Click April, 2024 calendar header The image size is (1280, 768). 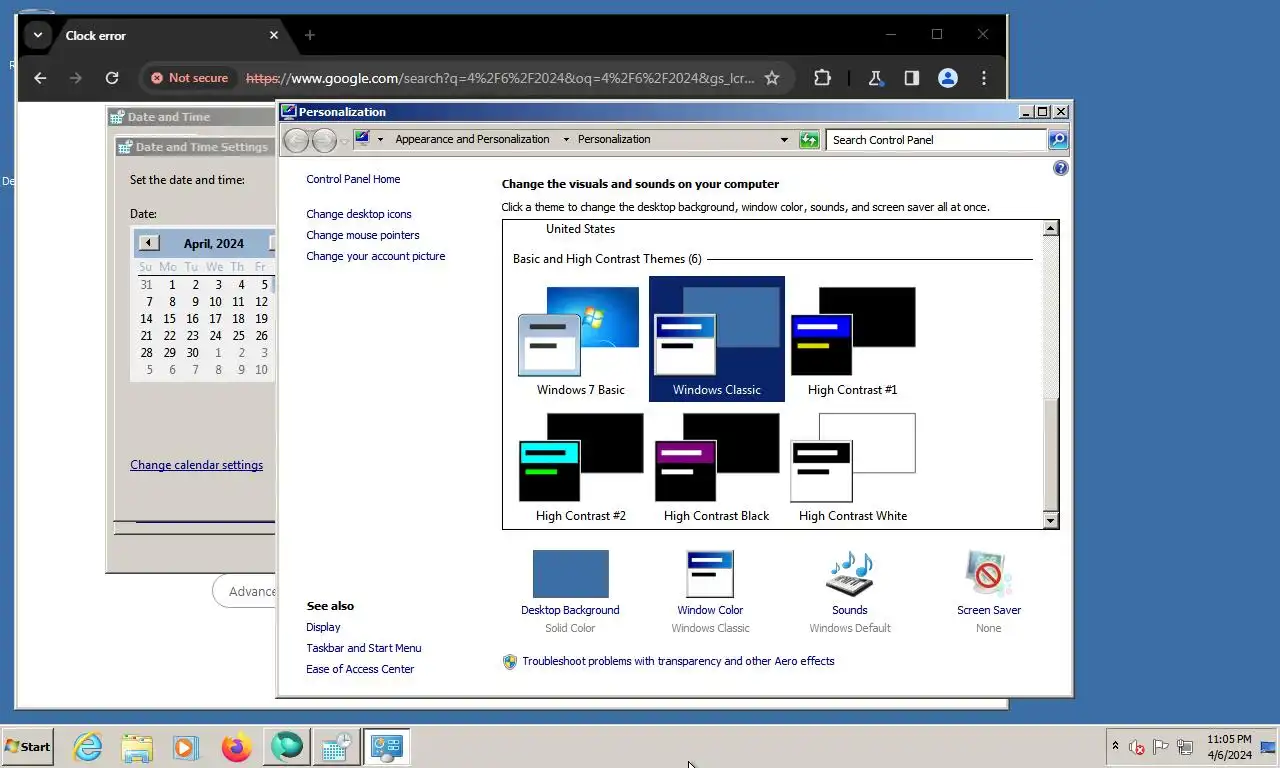(x=214, y=243)
